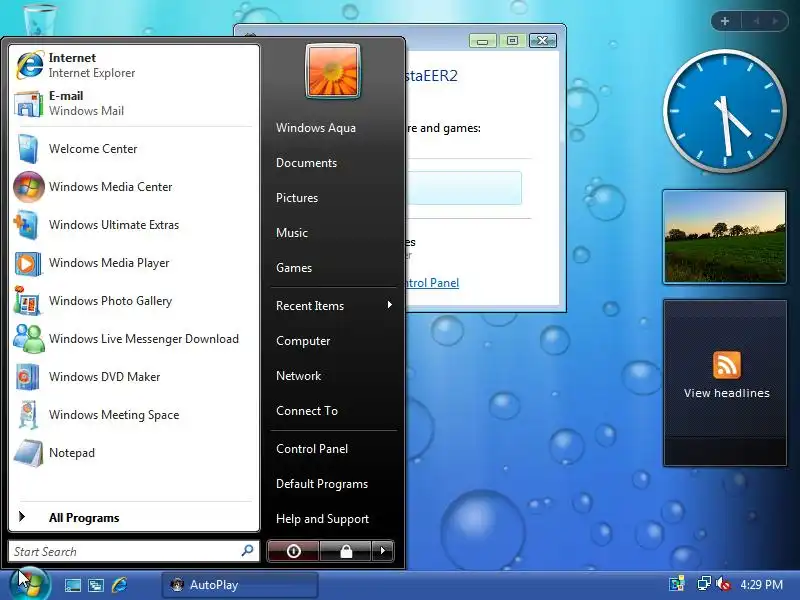800x600 pixels.
Task: Open Windows Aqua user folder
Action: [316, 128]
